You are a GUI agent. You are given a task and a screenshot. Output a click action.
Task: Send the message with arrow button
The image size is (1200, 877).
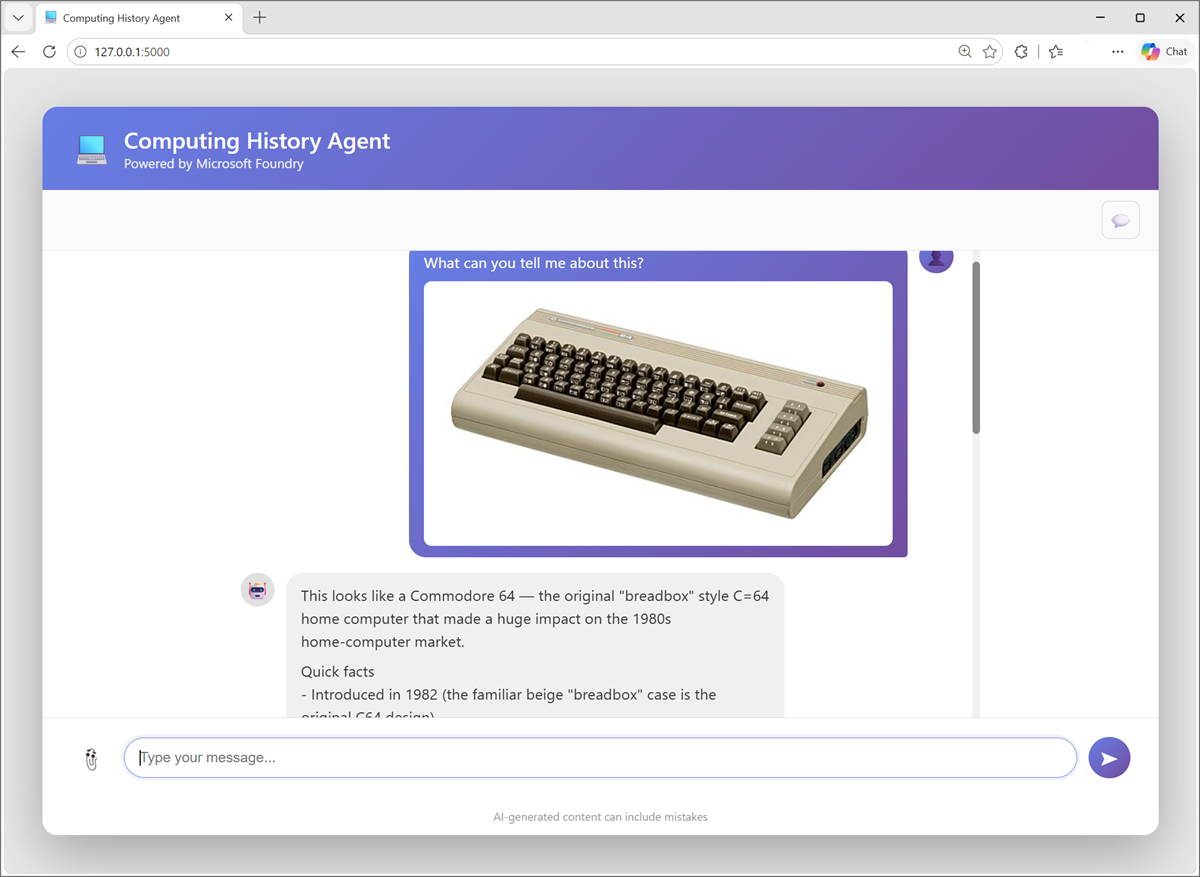pyautogui.click(x=1109, y=758)
